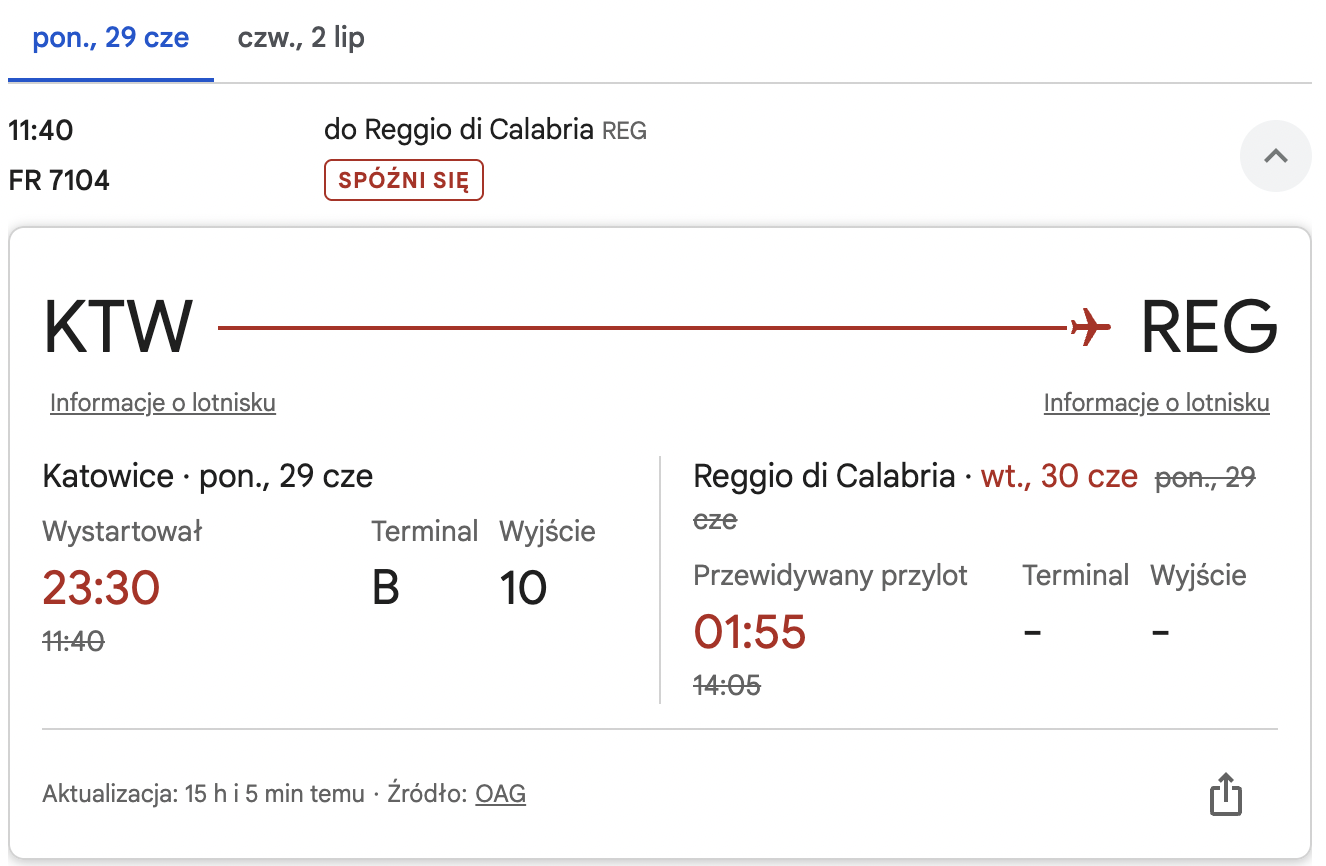Screen dimensions: 1326x866
Task: Click departure gate number 10
Action: pyautogui.click(x=523, y=588)
